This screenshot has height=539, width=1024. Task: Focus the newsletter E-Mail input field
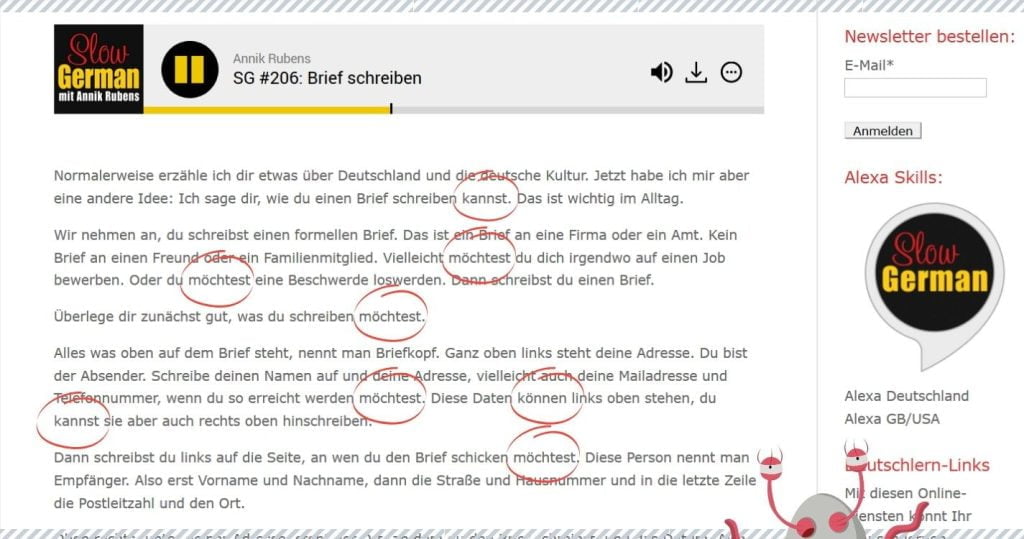[x=915, y=88]
